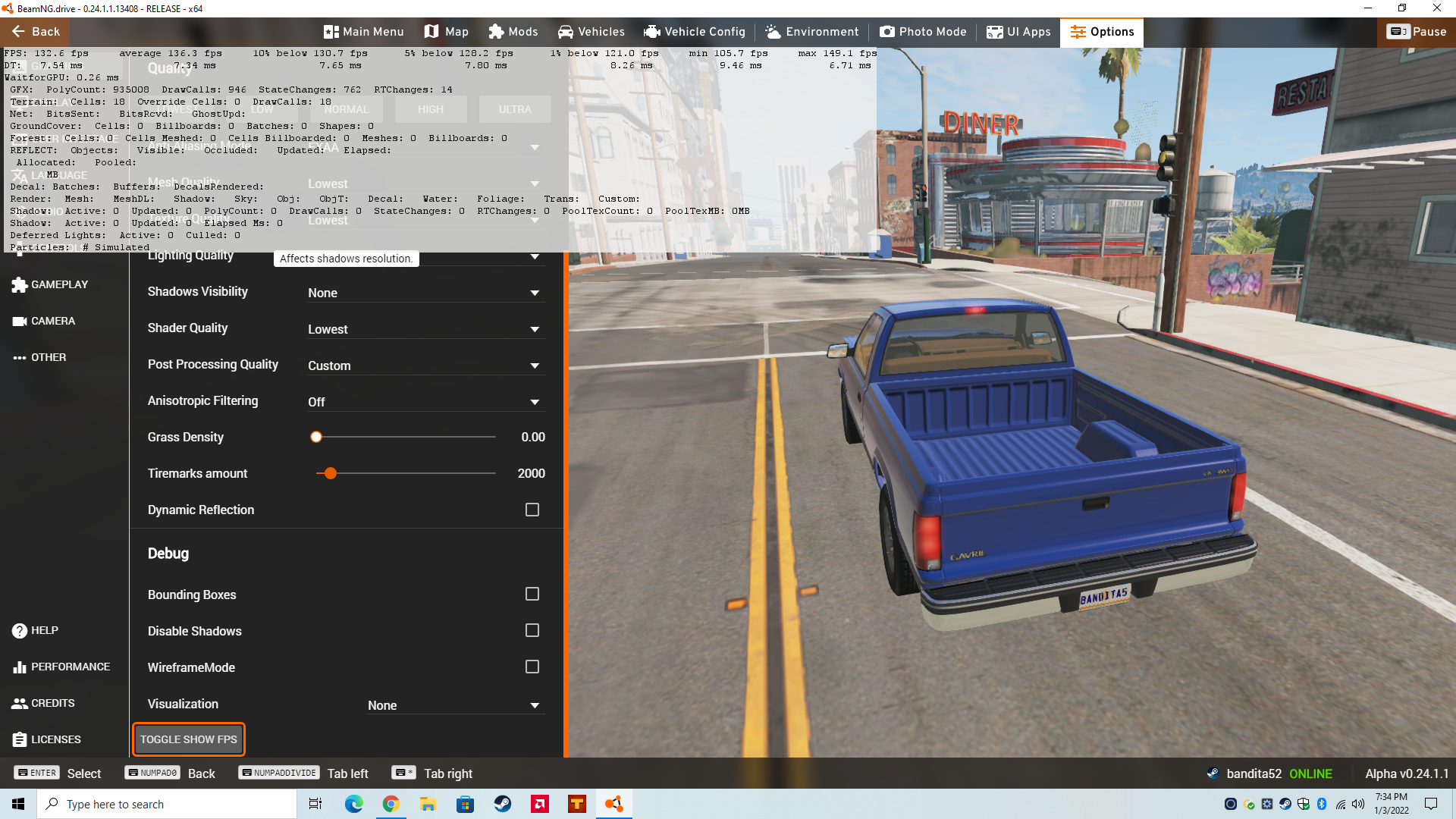Open the Credits section

pos(43,703)
